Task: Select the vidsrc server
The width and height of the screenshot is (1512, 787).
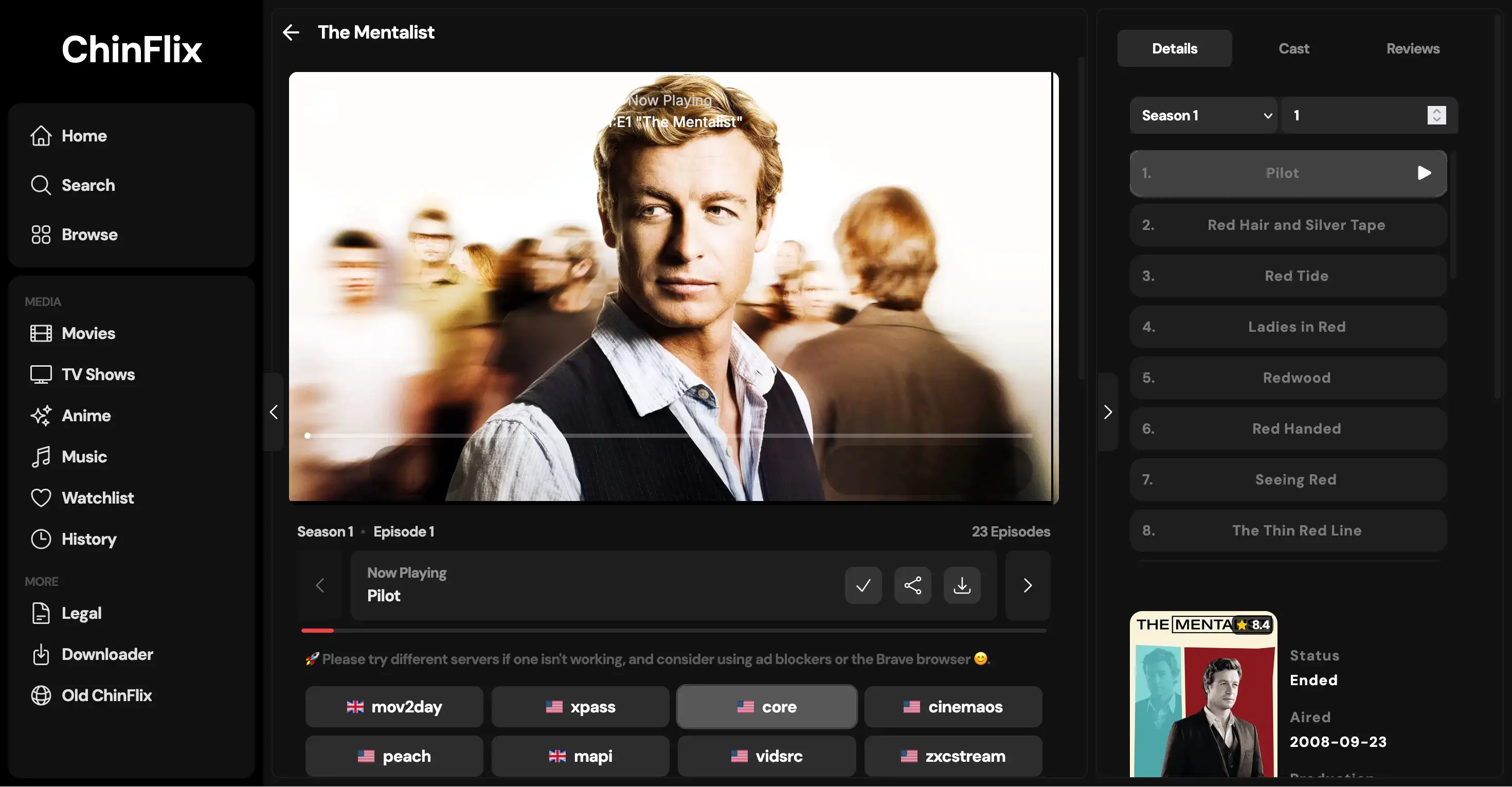Action: pyautogui.click(x=767, y=756)
